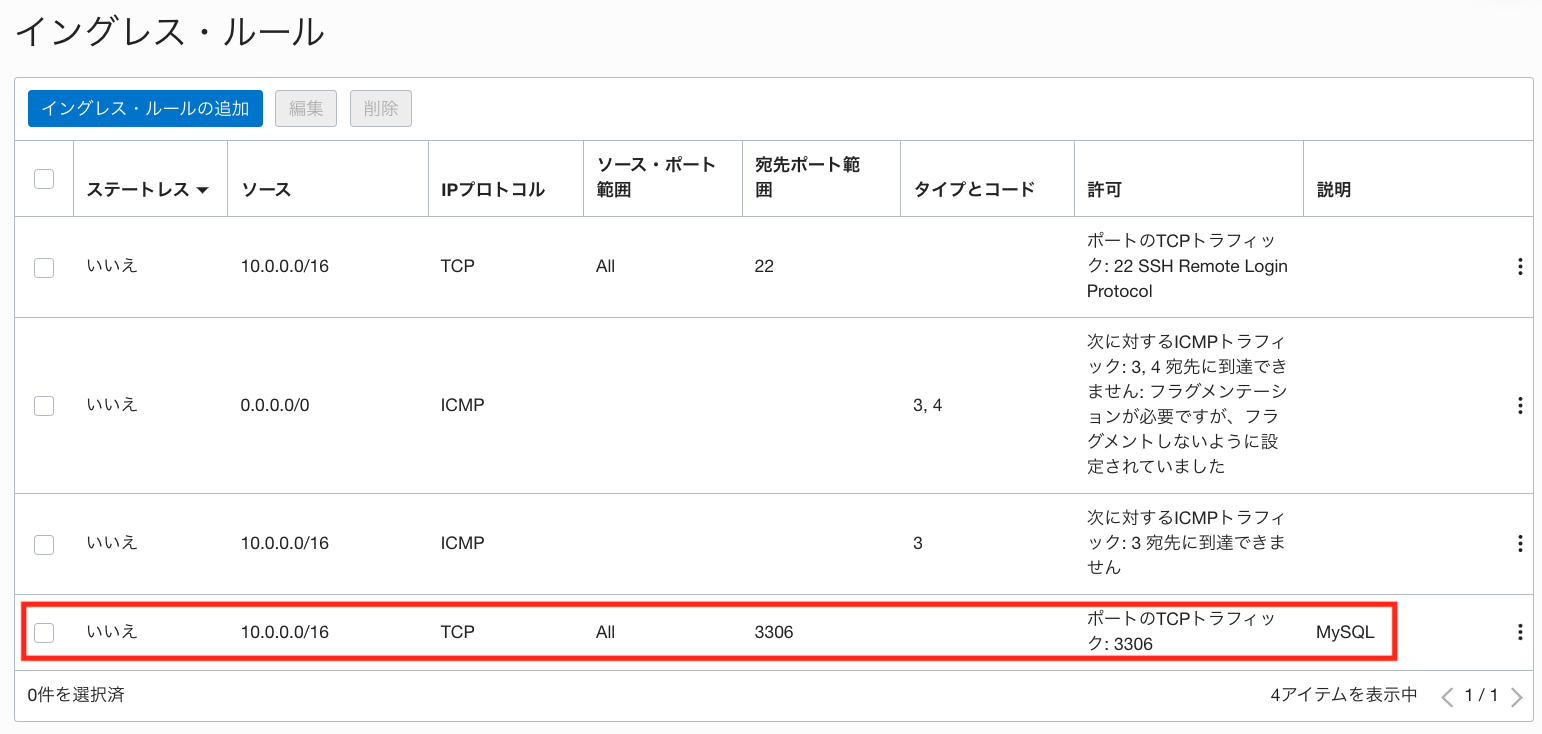Click the ソース column header
The height and width of the screenshot is (734, 1542).
pyautogui.click(x=266, y=189)
